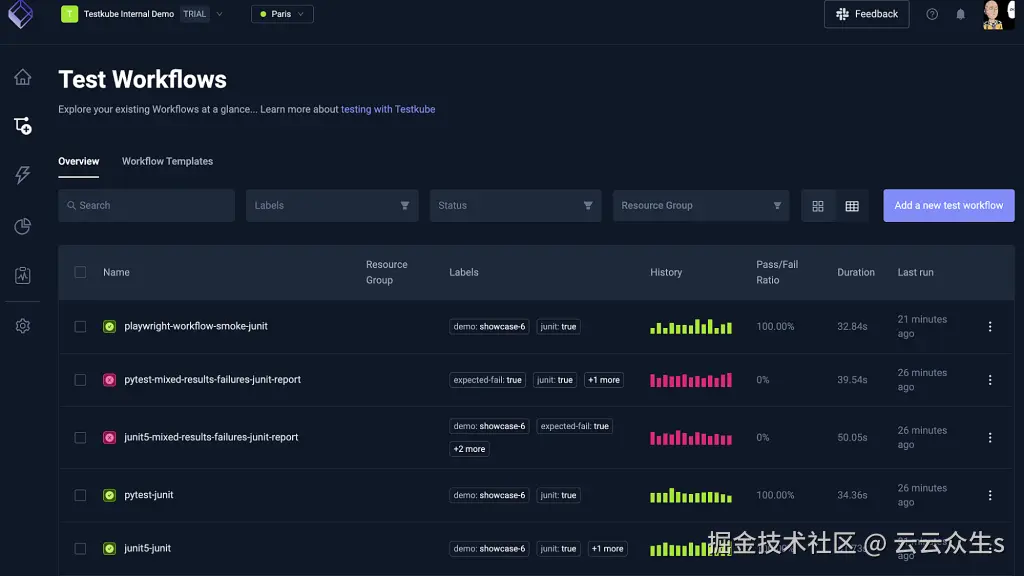Viewport: 1024px width, 576px height.
Task: Open the Paris environment dropdown
Action: point(282,14)
